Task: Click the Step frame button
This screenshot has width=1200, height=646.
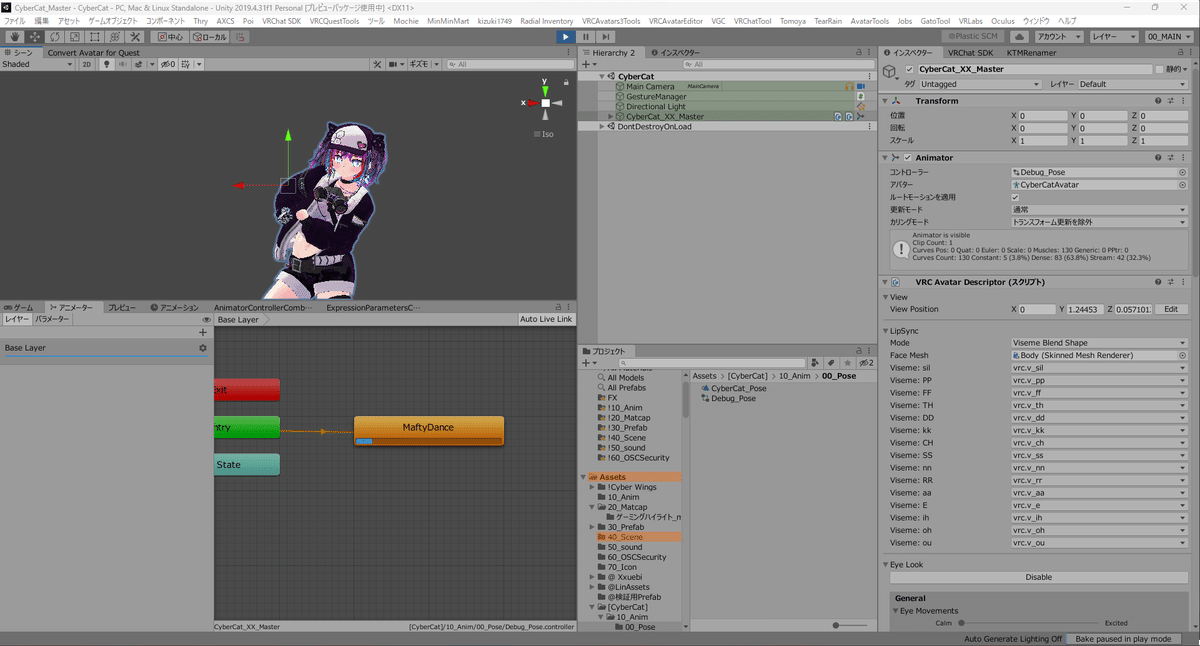Action: pos(606,37)
